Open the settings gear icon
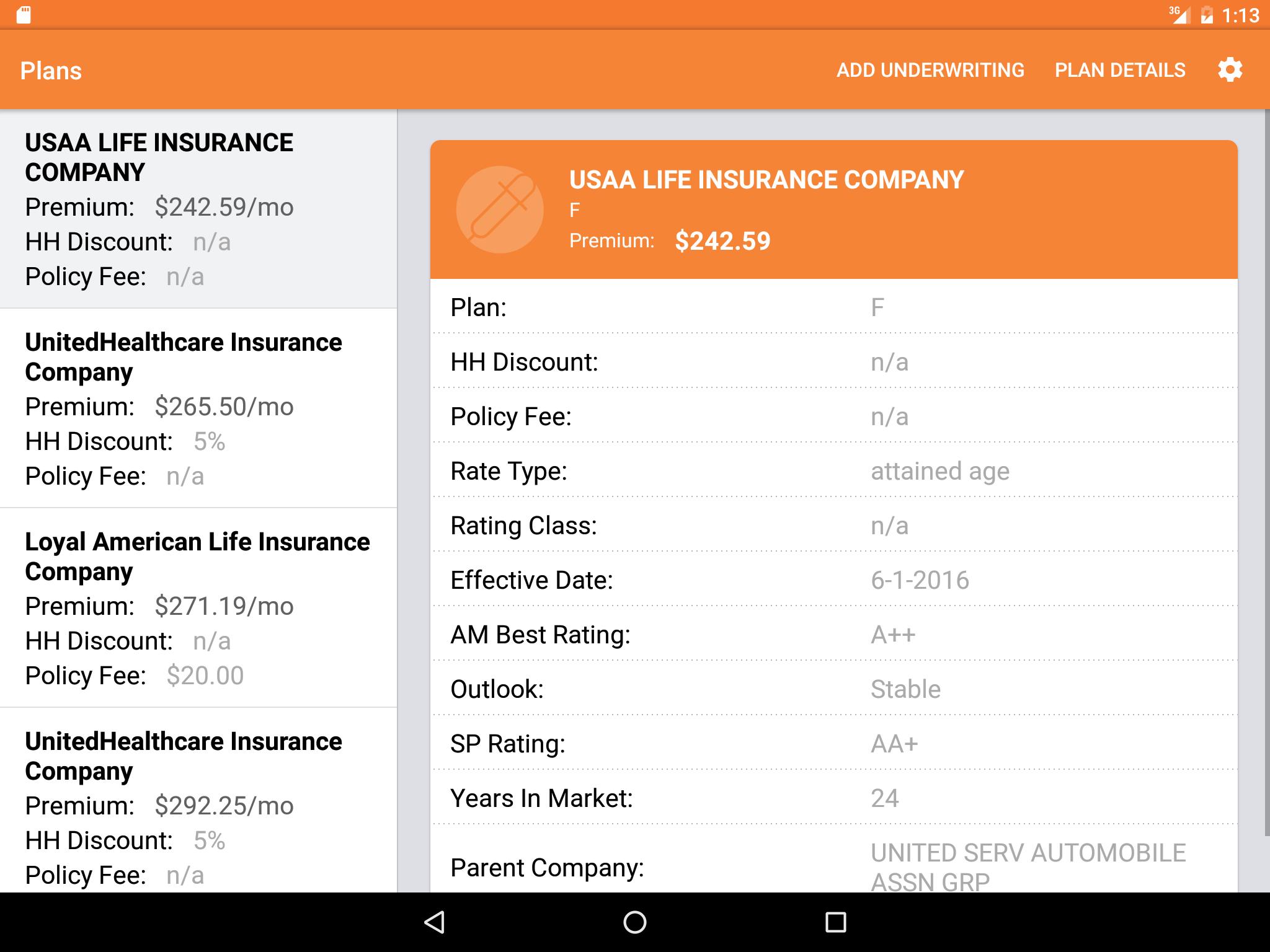This screenshot has width=1270, height=952. (1230, 69)
